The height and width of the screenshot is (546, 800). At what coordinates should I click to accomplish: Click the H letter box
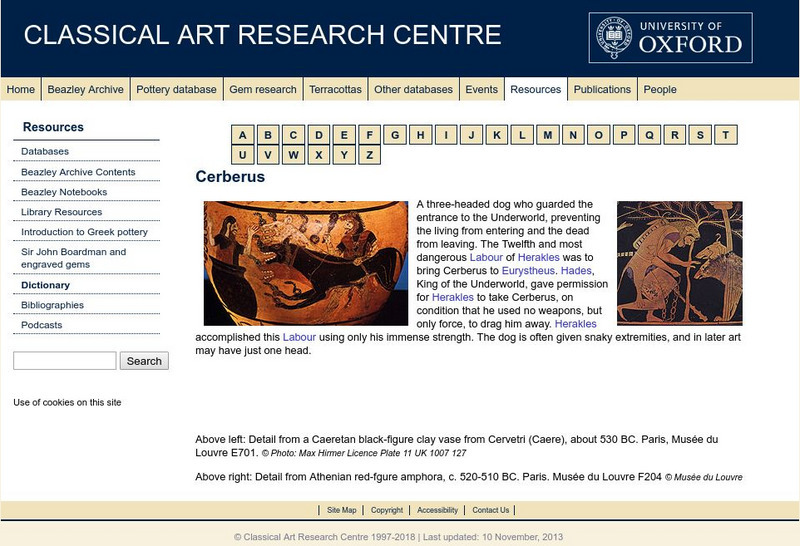point(420,135)
